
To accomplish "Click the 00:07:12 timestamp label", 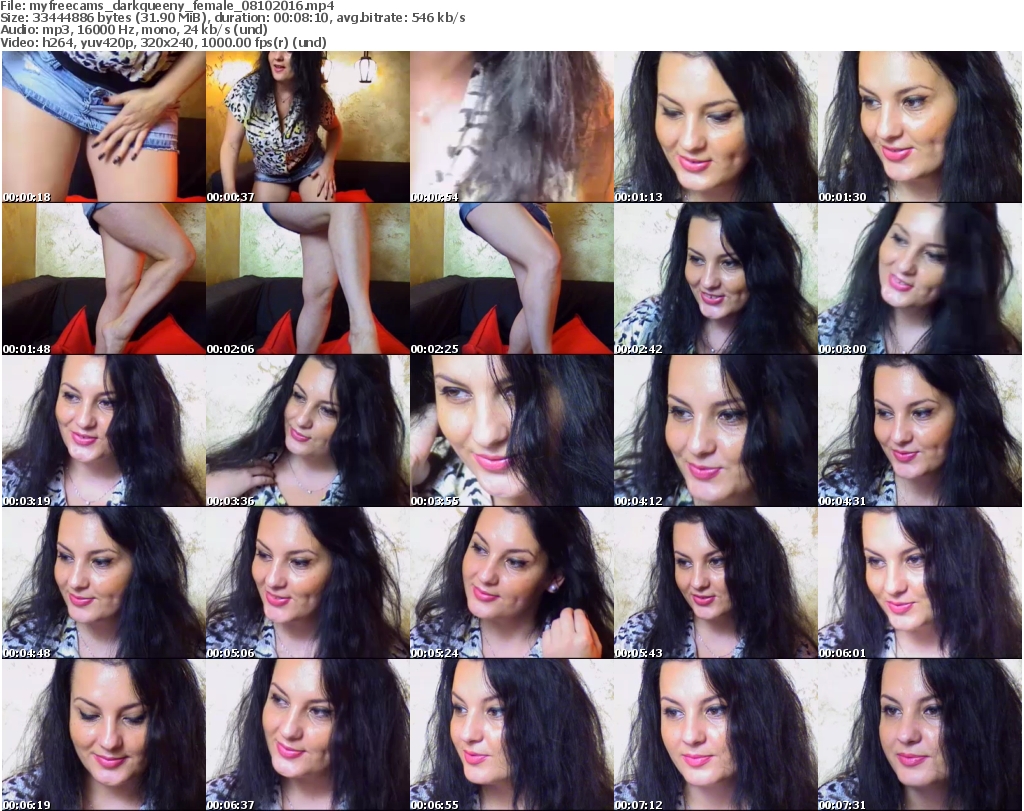I will pos(639,804).
